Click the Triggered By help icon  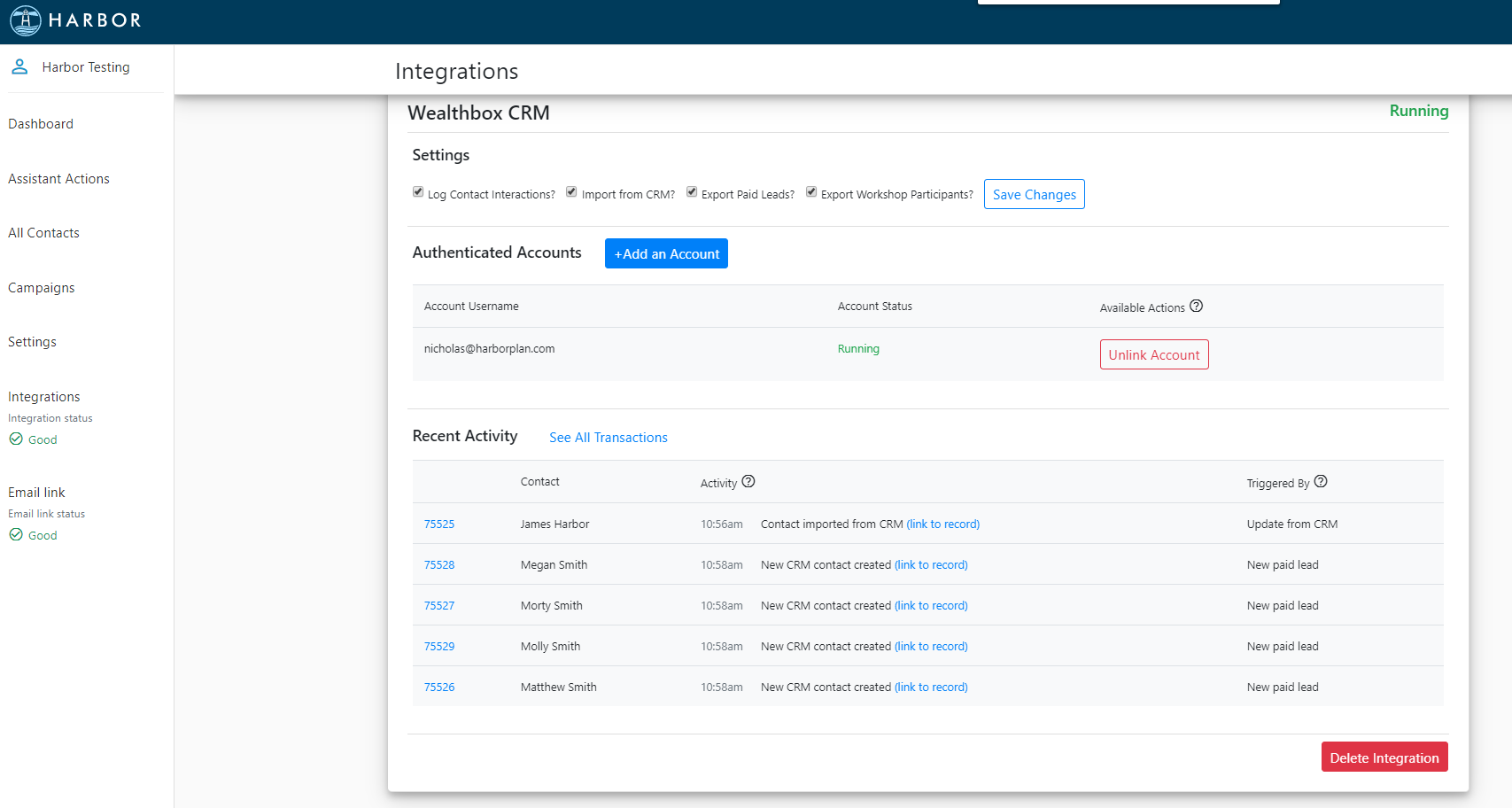click(1321, 481)
